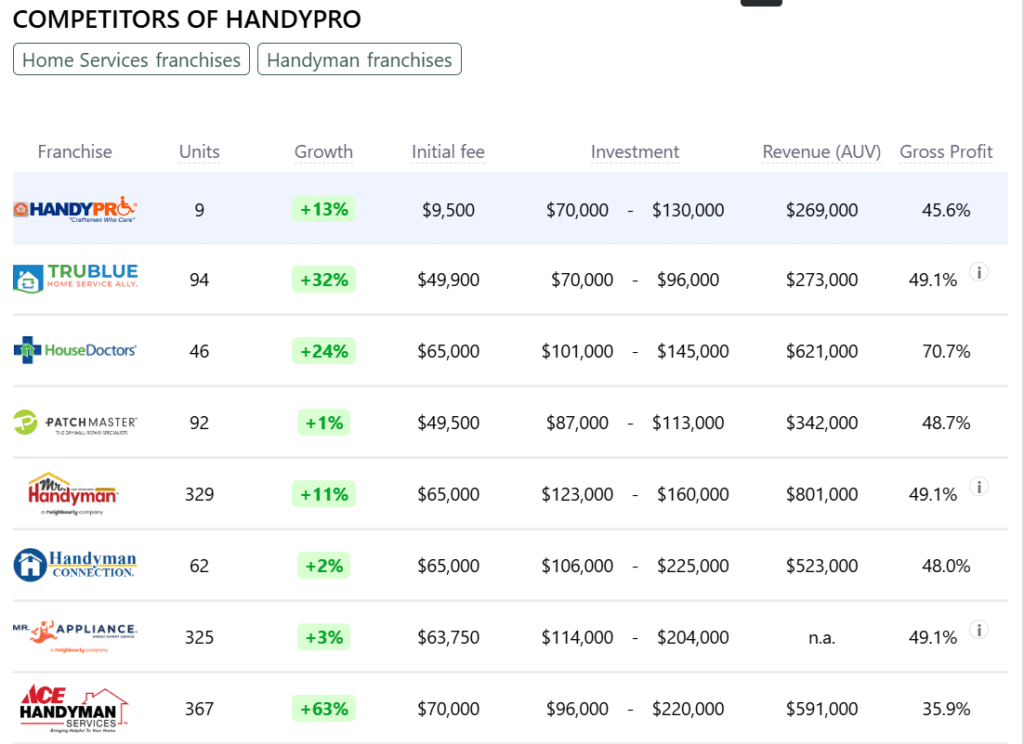Click units value 94
1024x744 pixels.
click(x=199, y=280)
